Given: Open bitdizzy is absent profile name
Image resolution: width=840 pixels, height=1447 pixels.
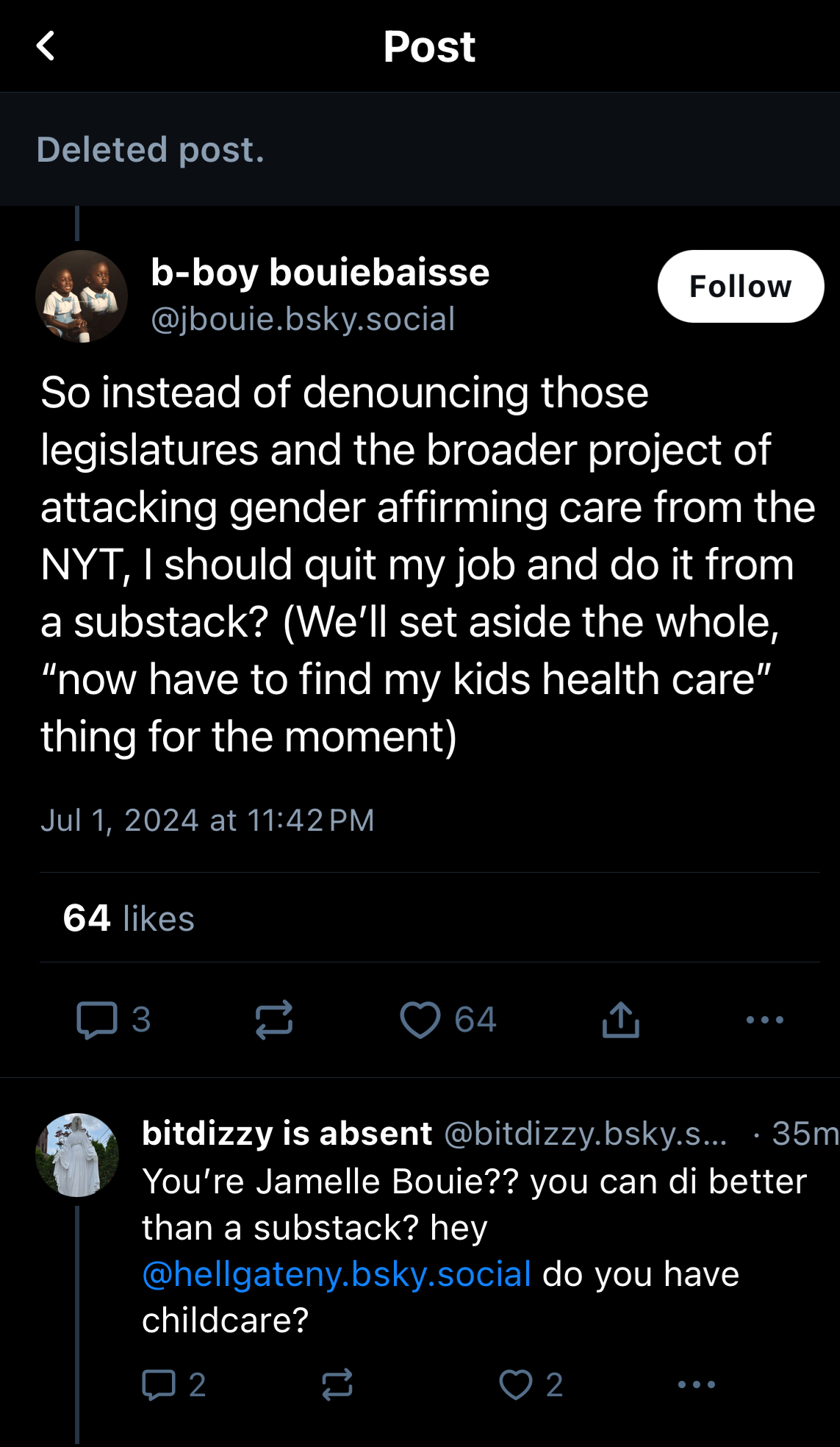Looking at the screenshot, I should pos(287,1134).
